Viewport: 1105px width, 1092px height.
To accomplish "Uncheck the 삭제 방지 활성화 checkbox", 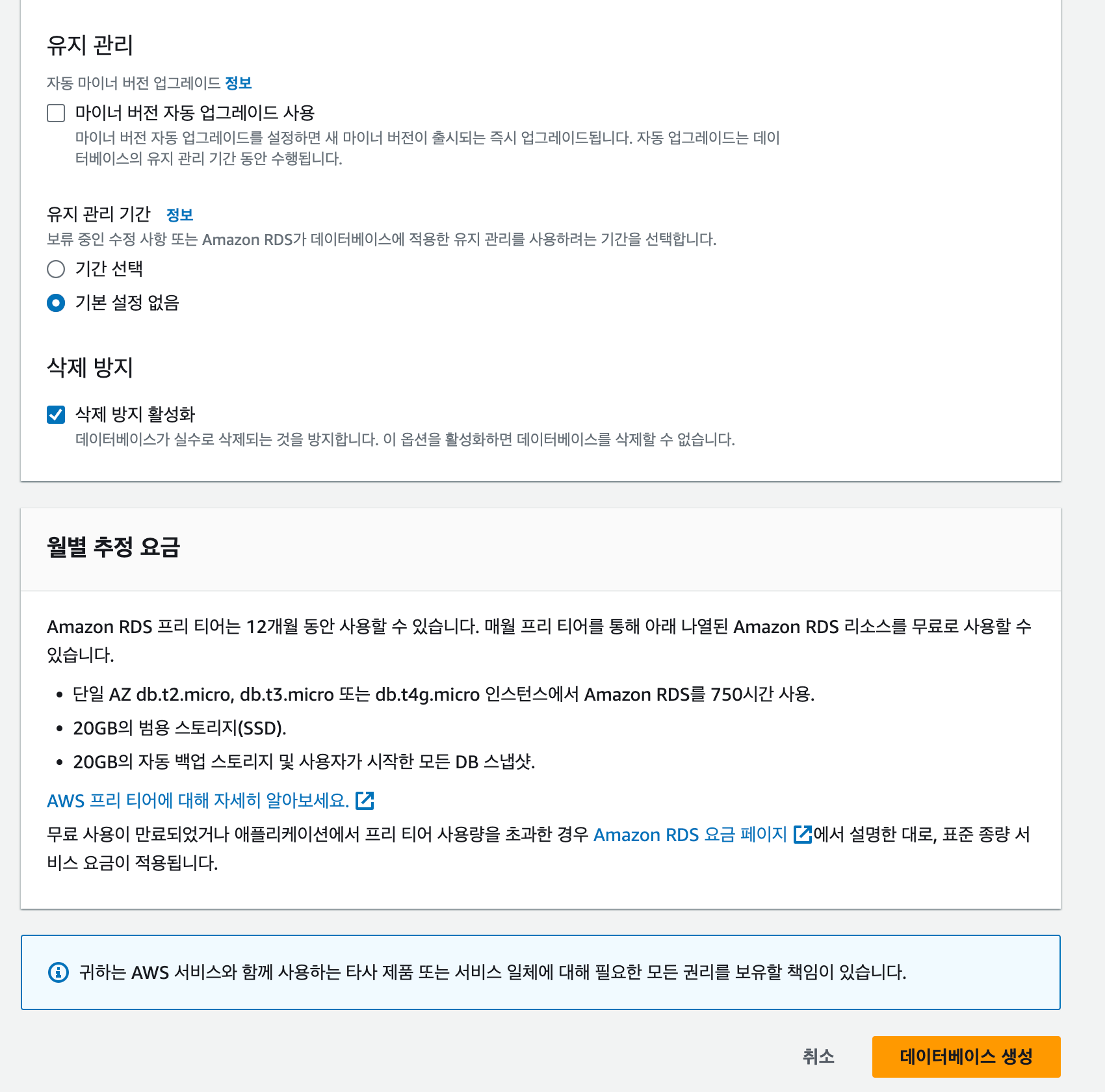I will click(x=56, y=415).
